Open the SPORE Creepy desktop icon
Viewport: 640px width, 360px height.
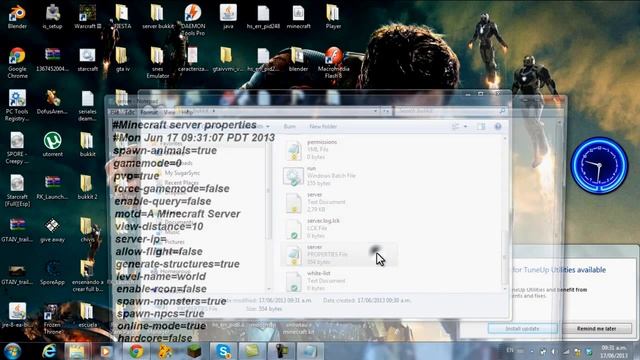pyautogui.click(x=17, y=148)
